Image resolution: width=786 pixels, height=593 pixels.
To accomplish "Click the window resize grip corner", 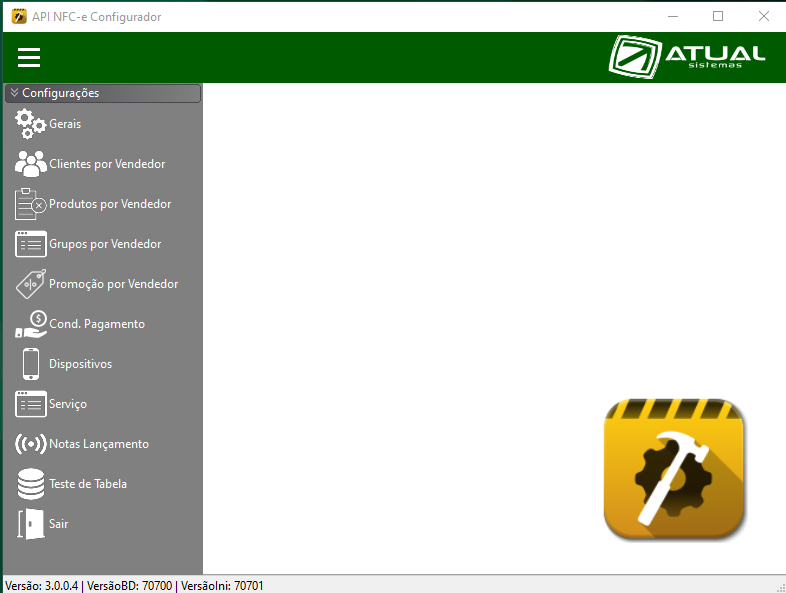I will pyautogui.click(x=780, y=587).
